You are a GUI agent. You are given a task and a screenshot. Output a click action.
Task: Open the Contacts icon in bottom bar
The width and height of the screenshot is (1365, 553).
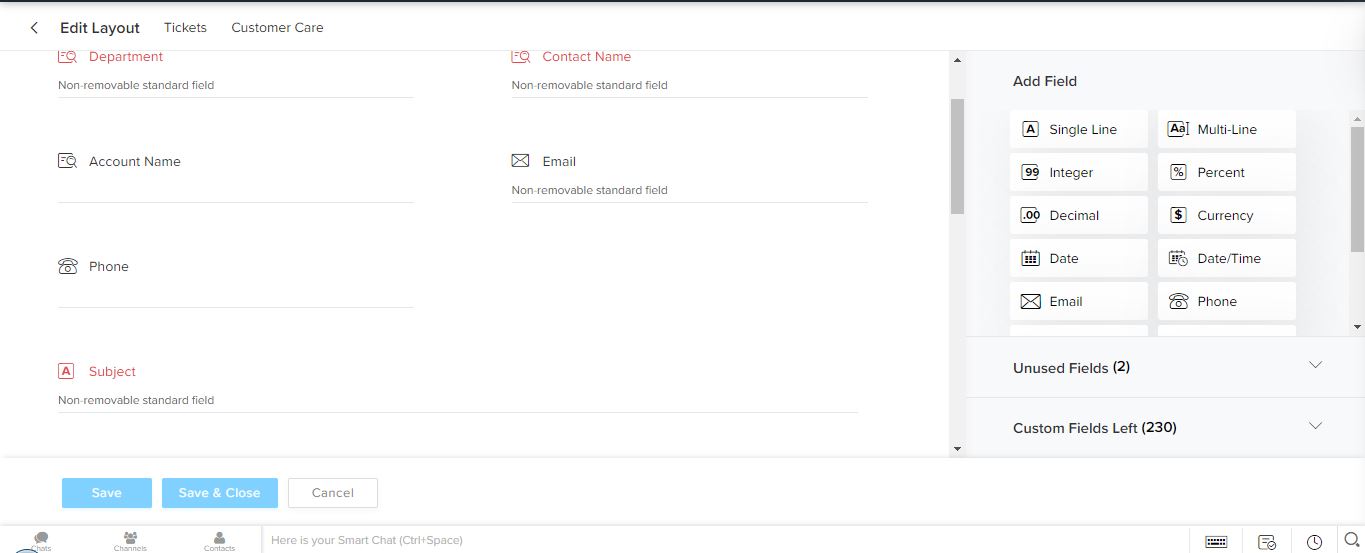[x=219, y=540]
